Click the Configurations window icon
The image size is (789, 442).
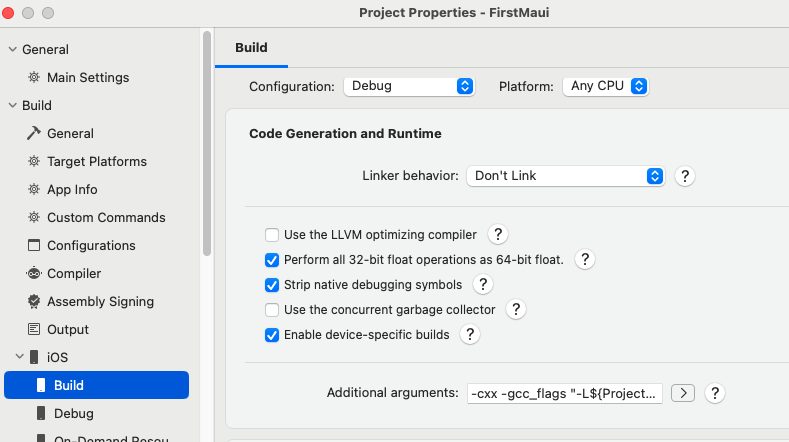pos(34,245)
